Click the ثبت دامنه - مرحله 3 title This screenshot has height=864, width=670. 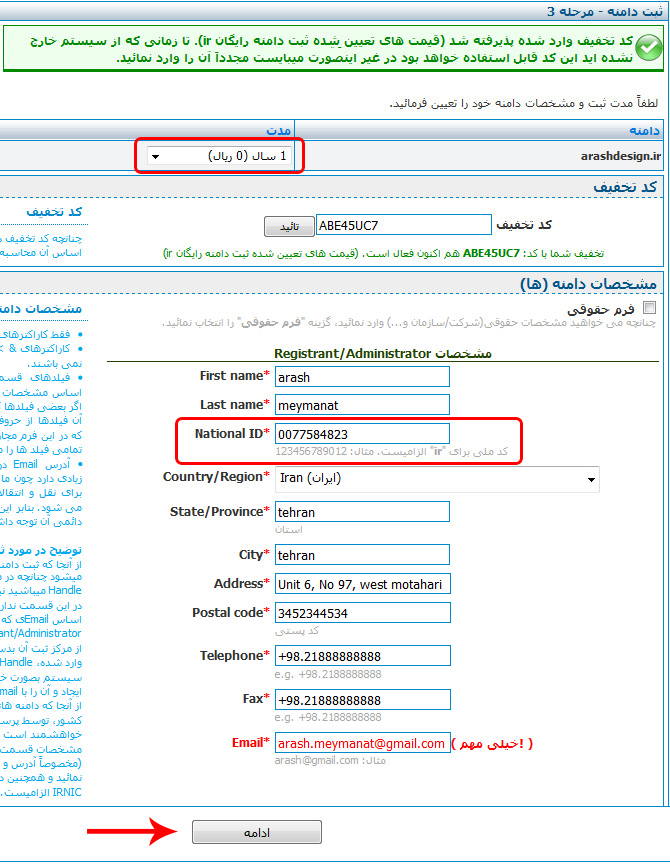[x=604, y=11]
